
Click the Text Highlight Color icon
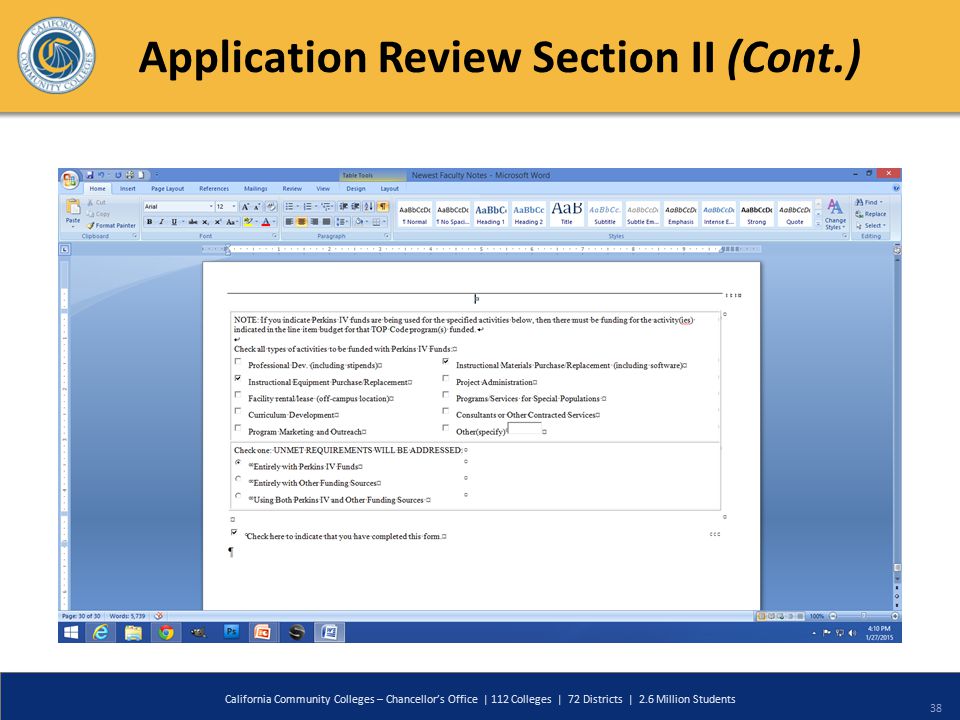[x=248, y=222]
